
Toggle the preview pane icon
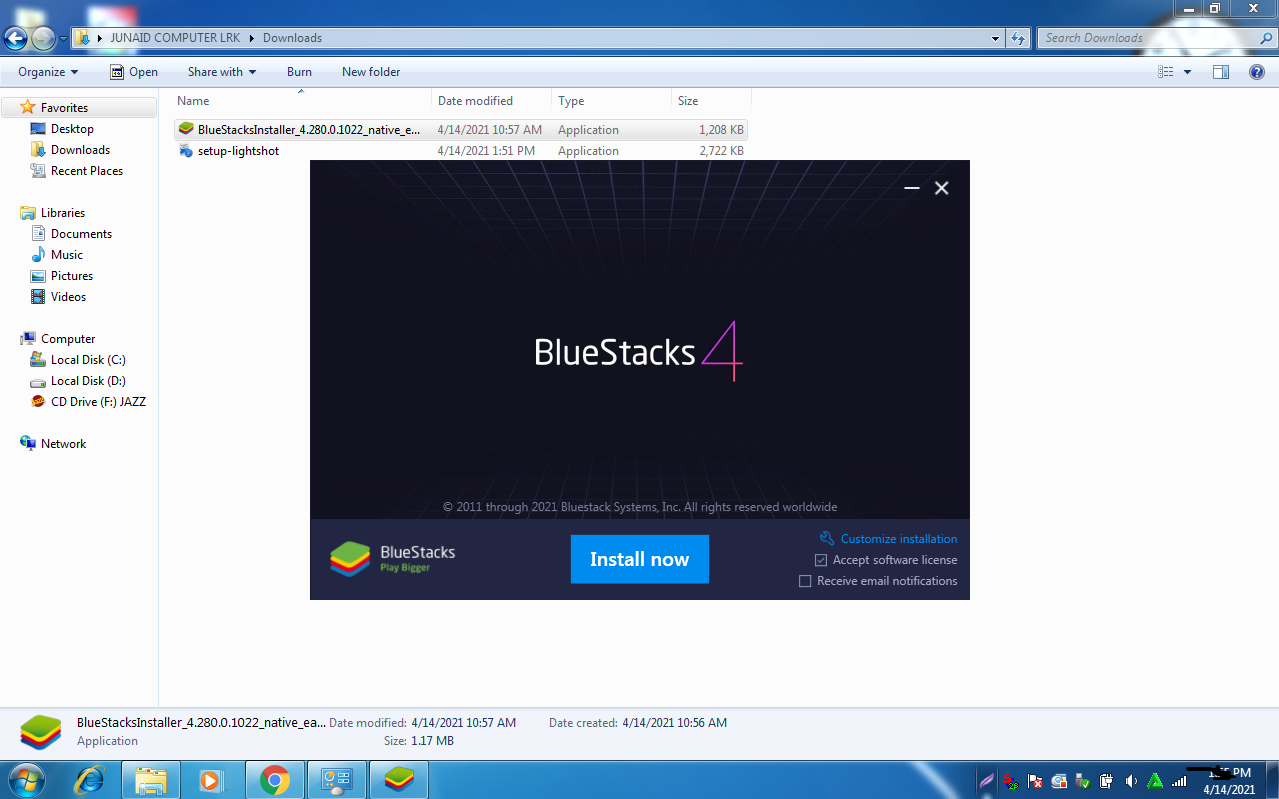point(1220,72)
